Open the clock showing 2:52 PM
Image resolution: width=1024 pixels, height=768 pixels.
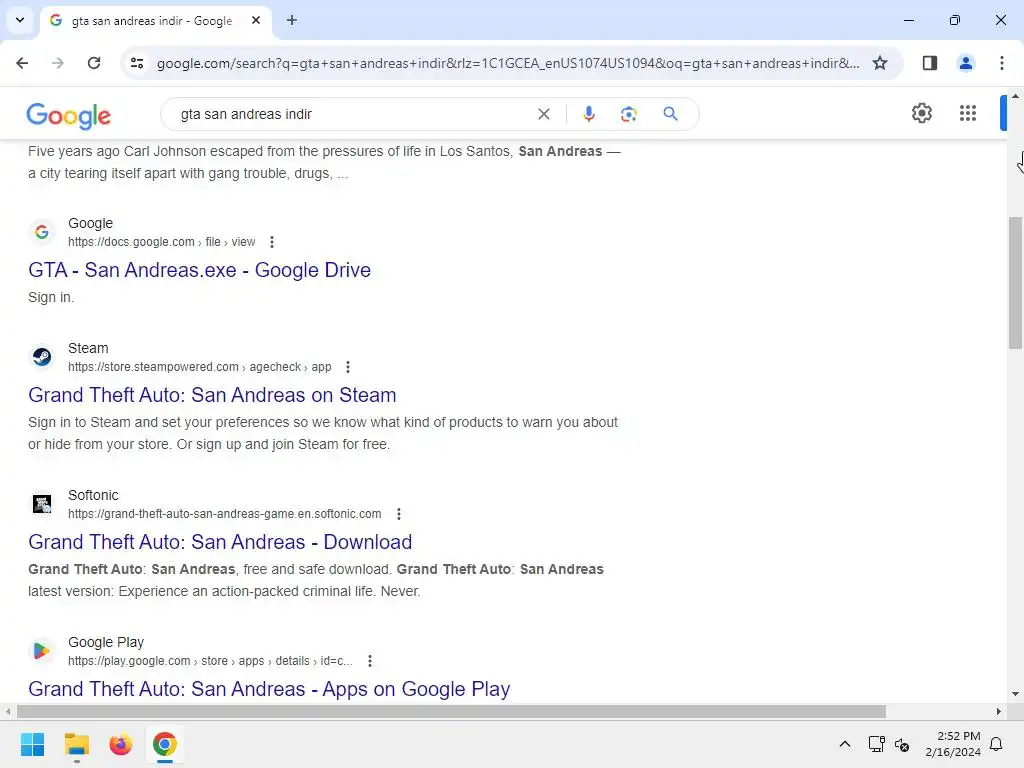click(x=953, y=744)
